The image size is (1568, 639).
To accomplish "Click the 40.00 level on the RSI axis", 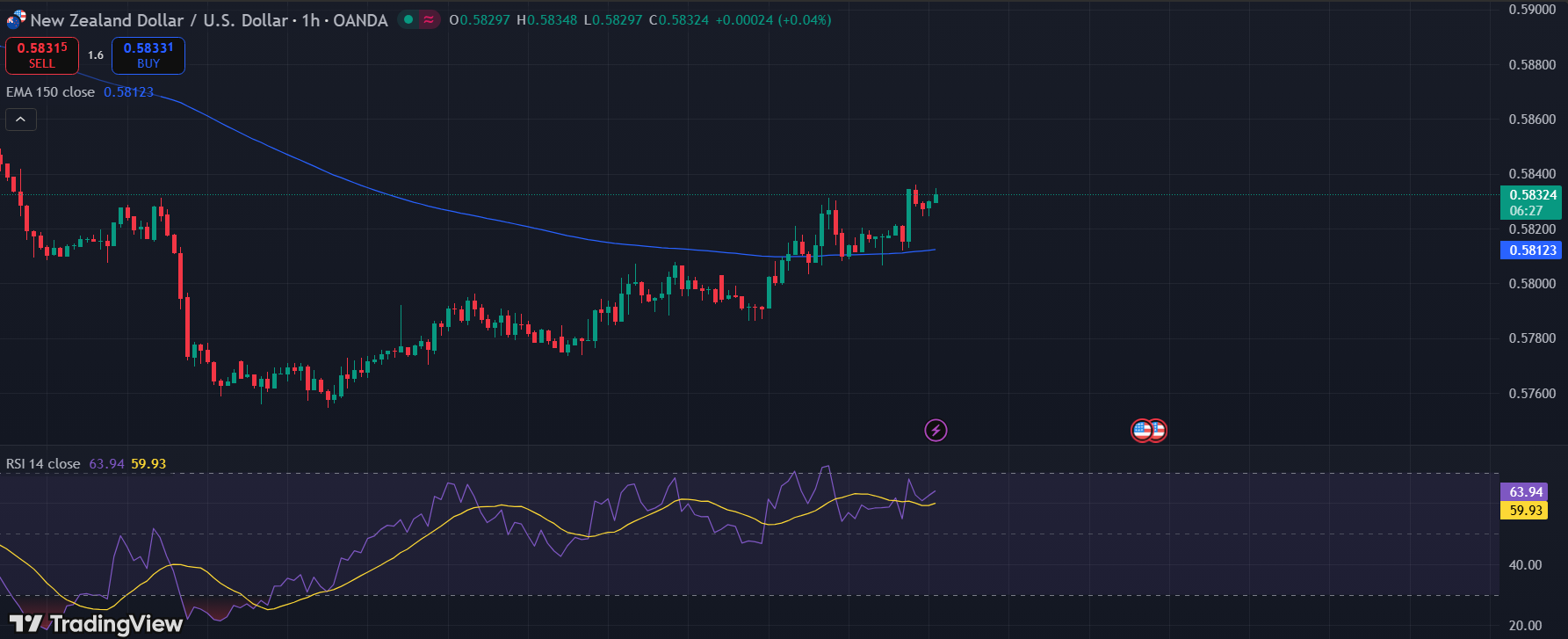I will tap(1525, 564).
